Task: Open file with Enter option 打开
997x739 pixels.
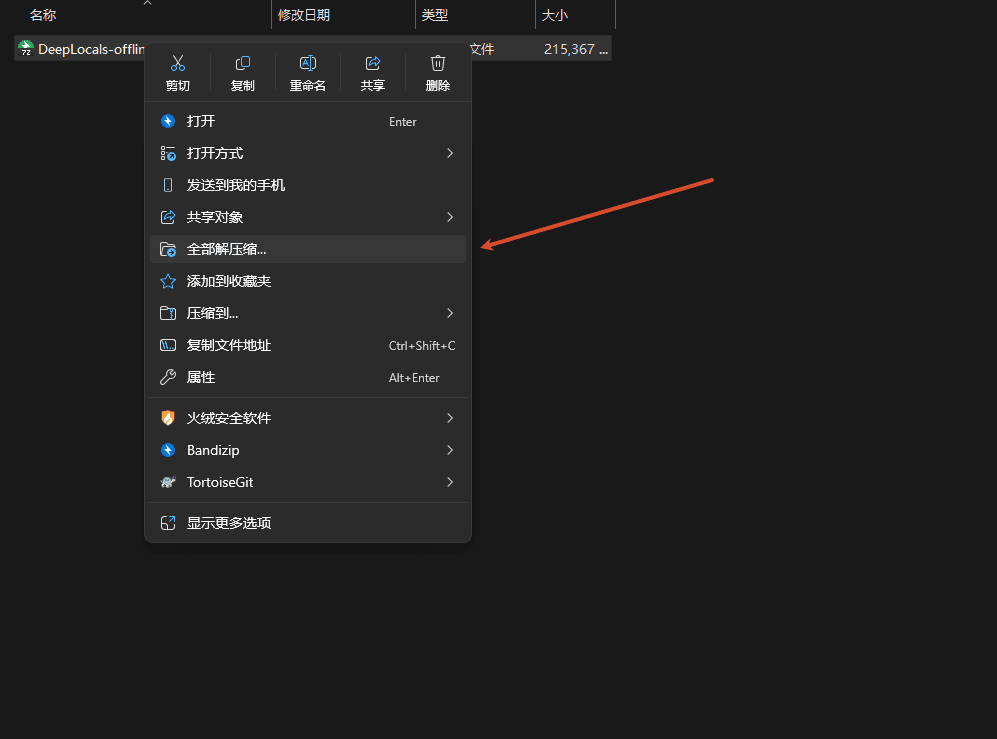Action: (x=201, y=121)
